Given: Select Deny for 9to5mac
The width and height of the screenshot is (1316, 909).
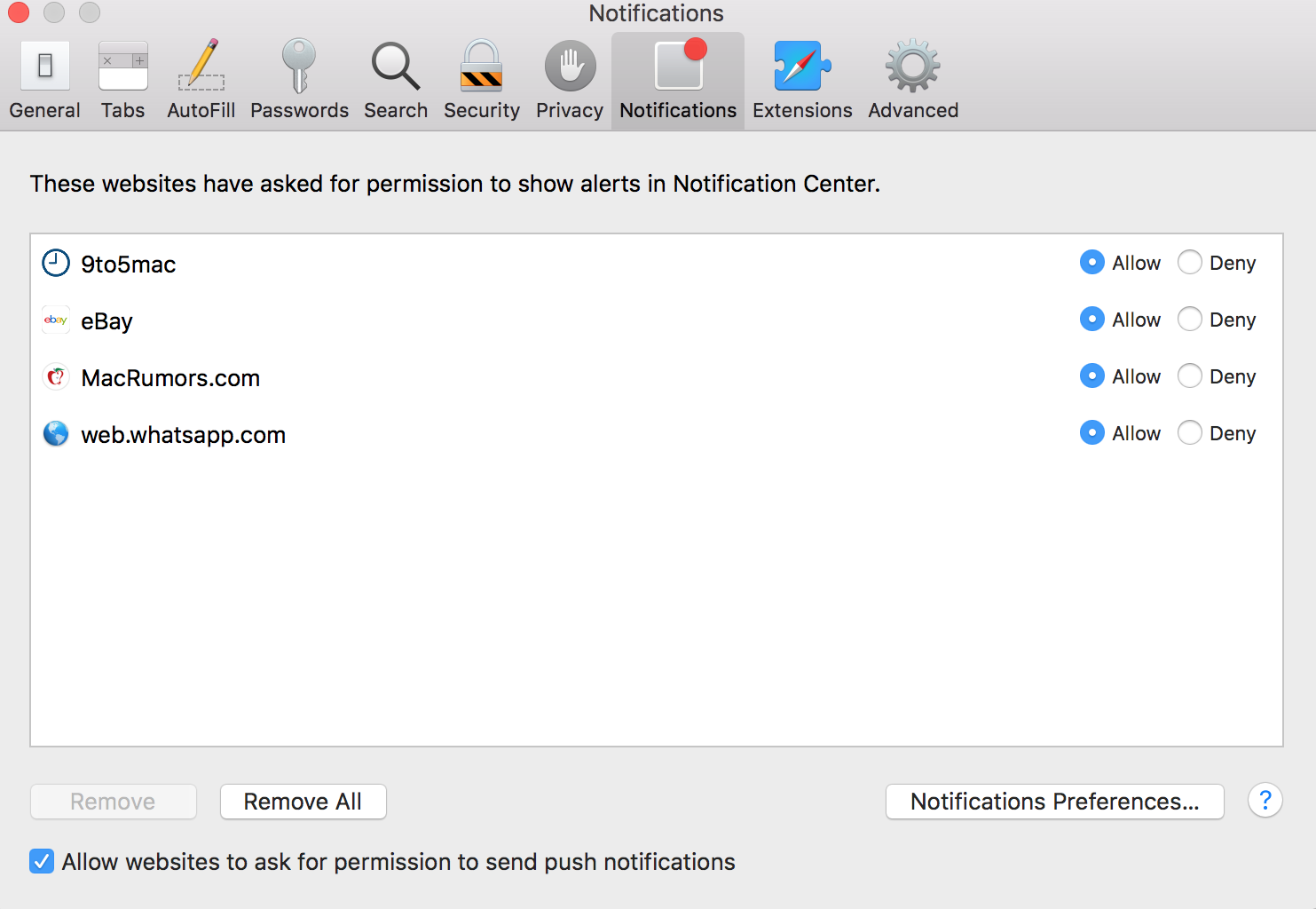Looking at the screenshot, I should coord(1190,263).
